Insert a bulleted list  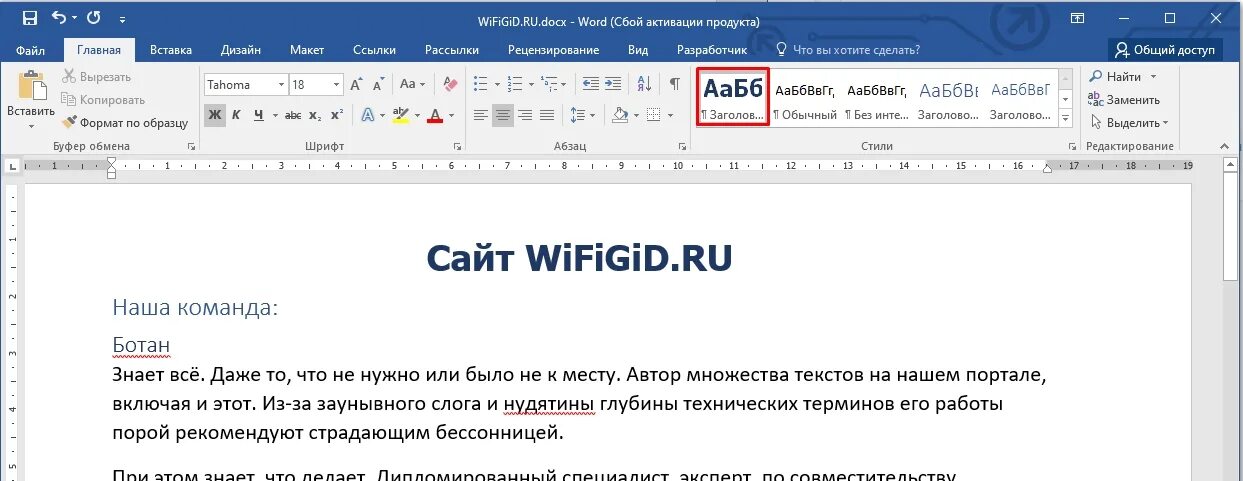480,84
